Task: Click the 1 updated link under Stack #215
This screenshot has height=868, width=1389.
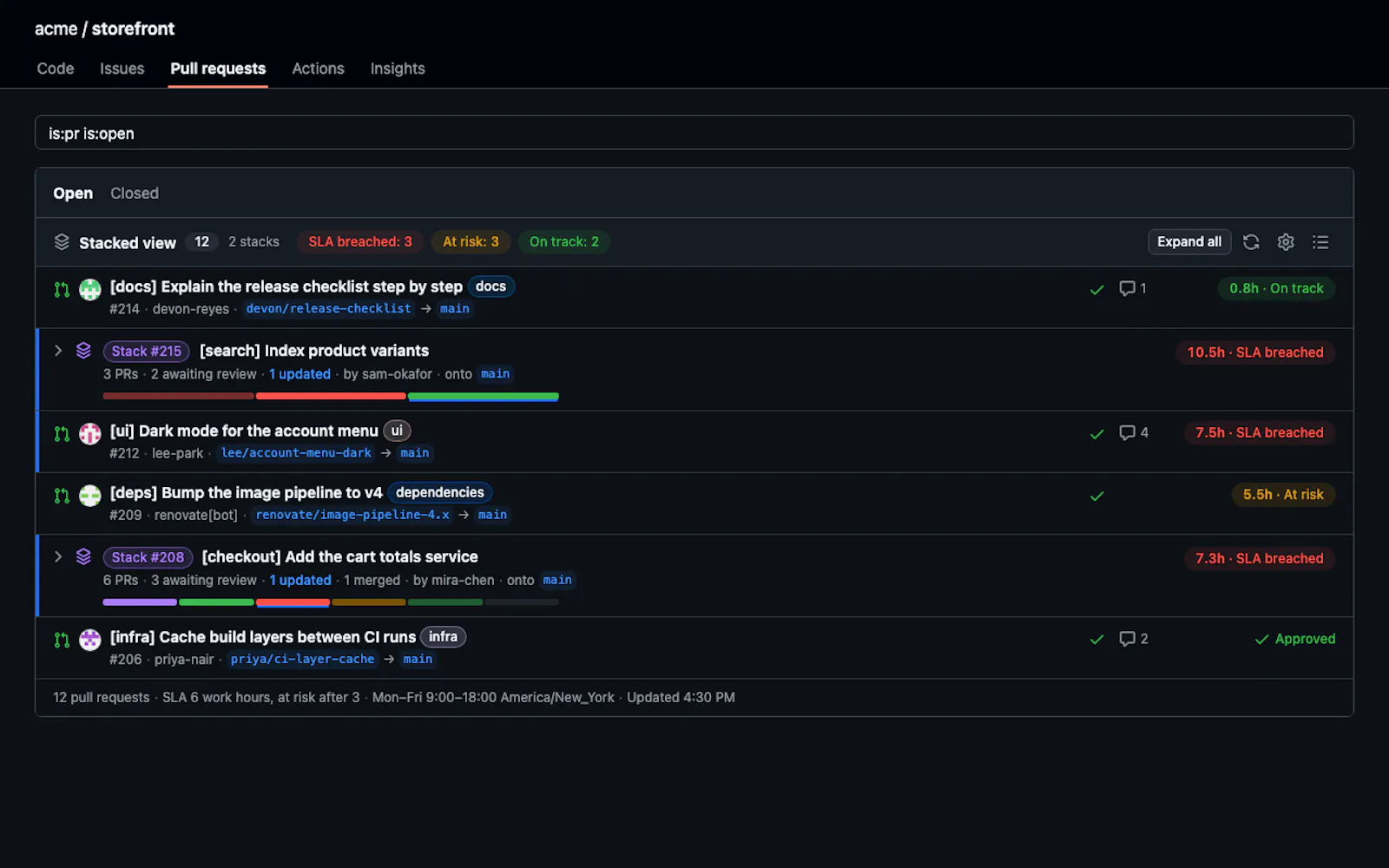Action: pos(300,374)
